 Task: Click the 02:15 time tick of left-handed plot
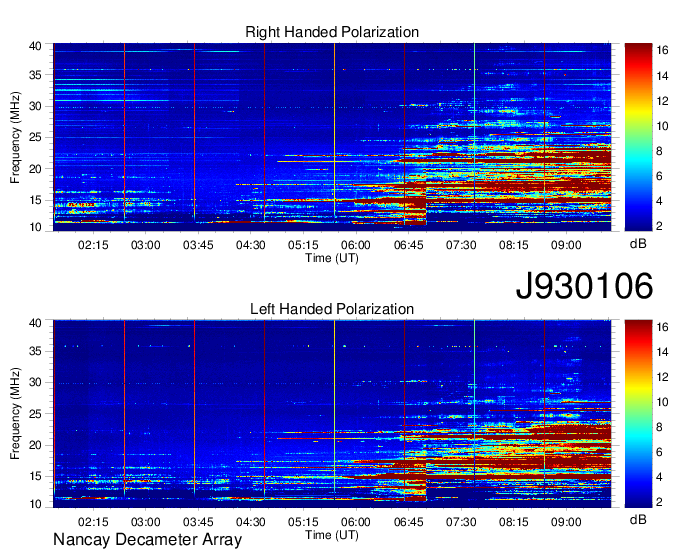[93, 522]
